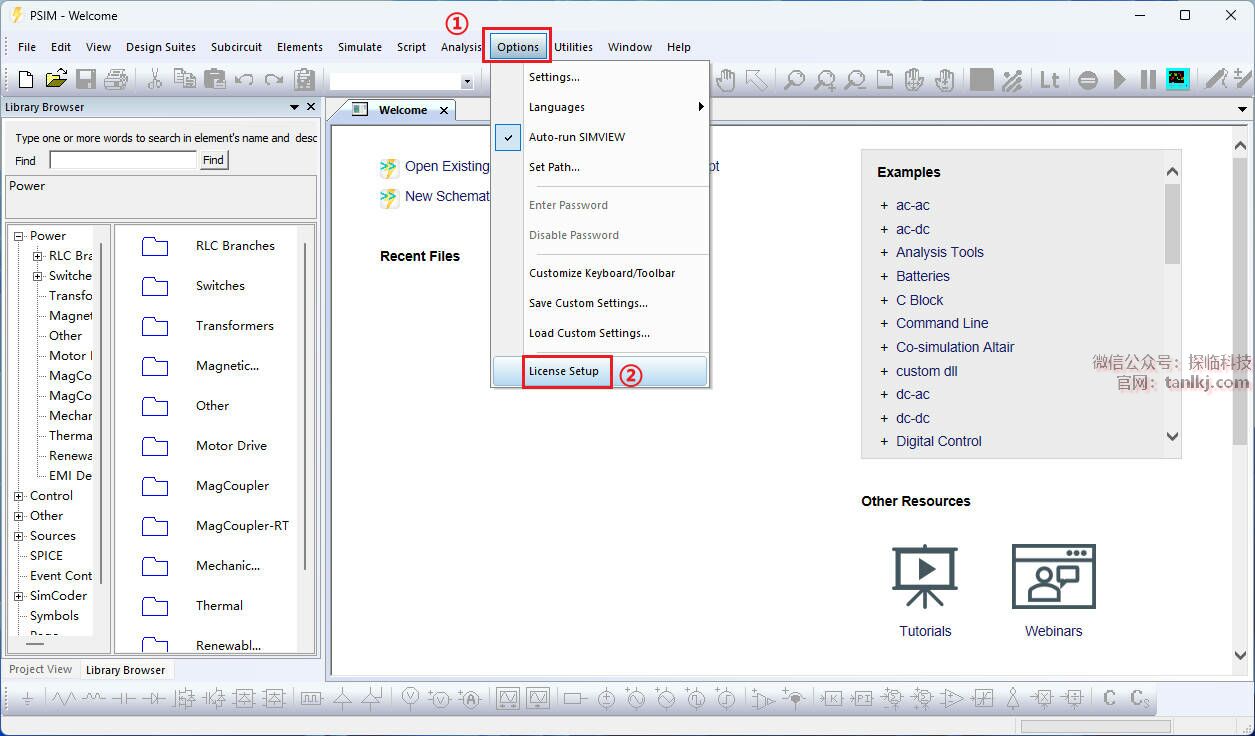The height and width of the screenshot is (736, 1255).
Task: Place a ground element from bottom toolbar
Action: tap(27, 699)
